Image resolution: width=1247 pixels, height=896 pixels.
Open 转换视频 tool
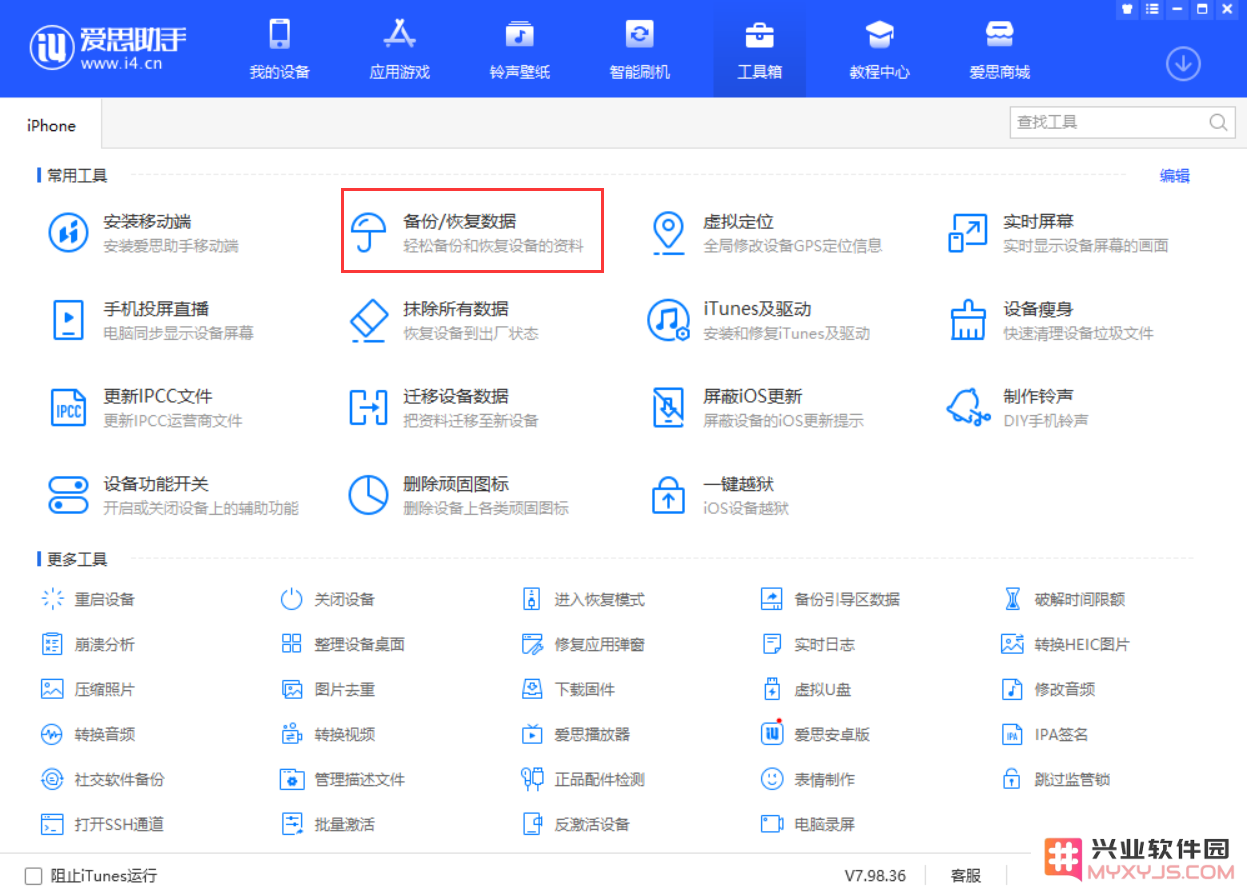click(328, 734)
